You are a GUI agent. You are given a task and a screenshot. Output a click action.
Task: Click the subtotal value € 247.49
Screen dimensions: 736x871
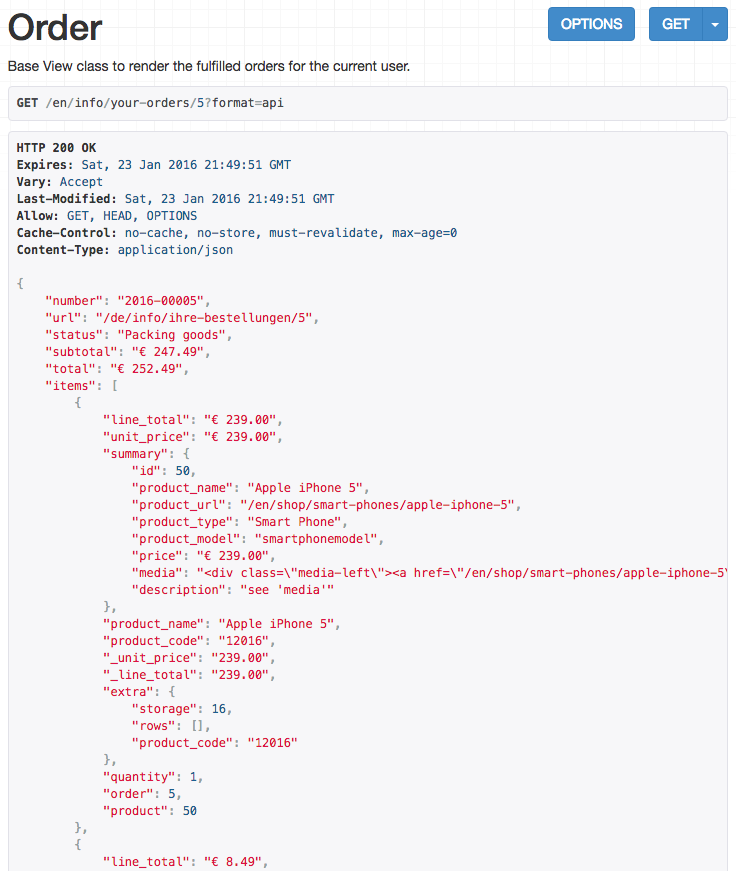click(168, 352)
